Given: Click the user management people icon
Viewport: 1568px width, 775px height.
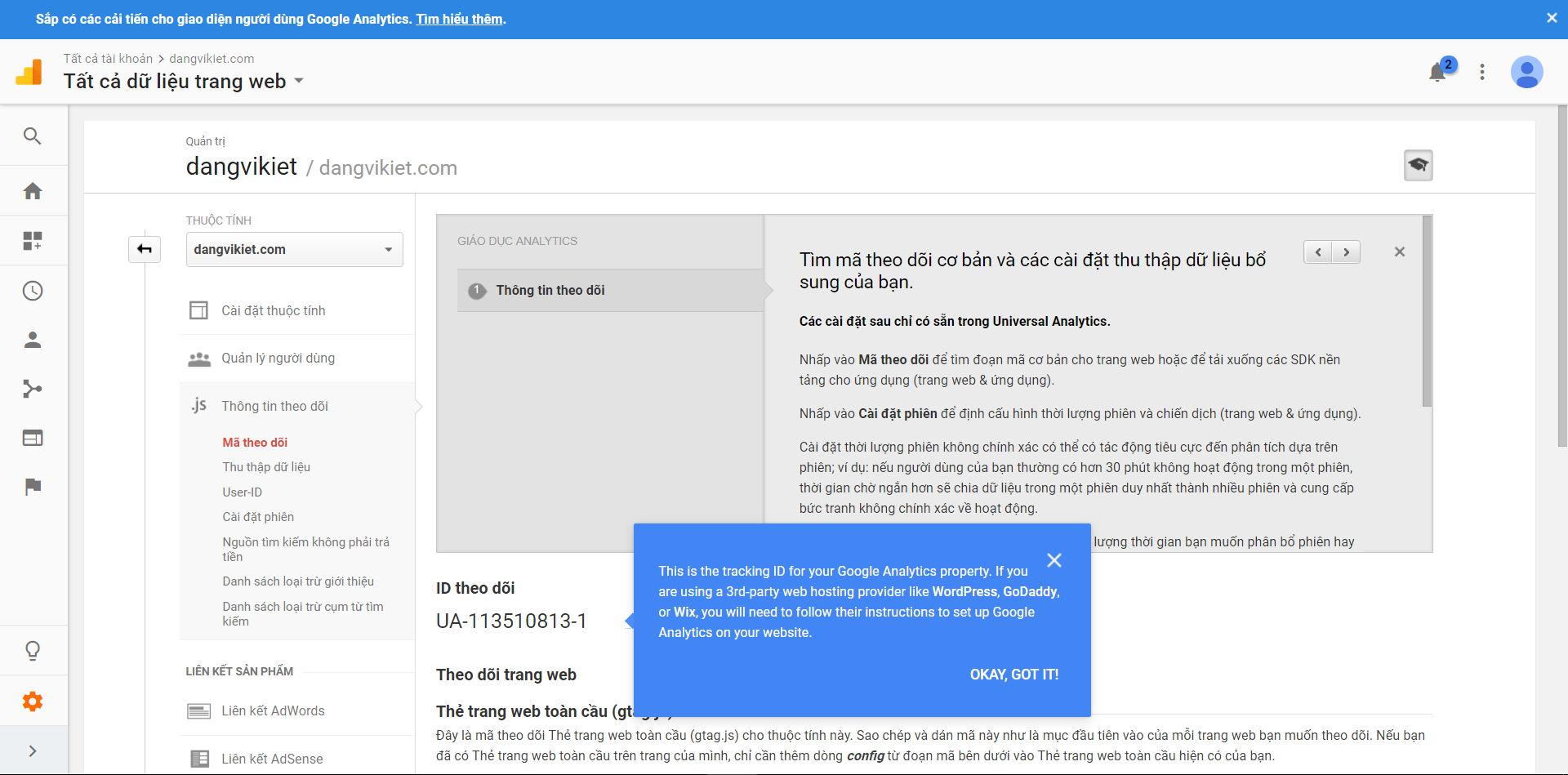Looking at the screenshot, I should 199,359.
